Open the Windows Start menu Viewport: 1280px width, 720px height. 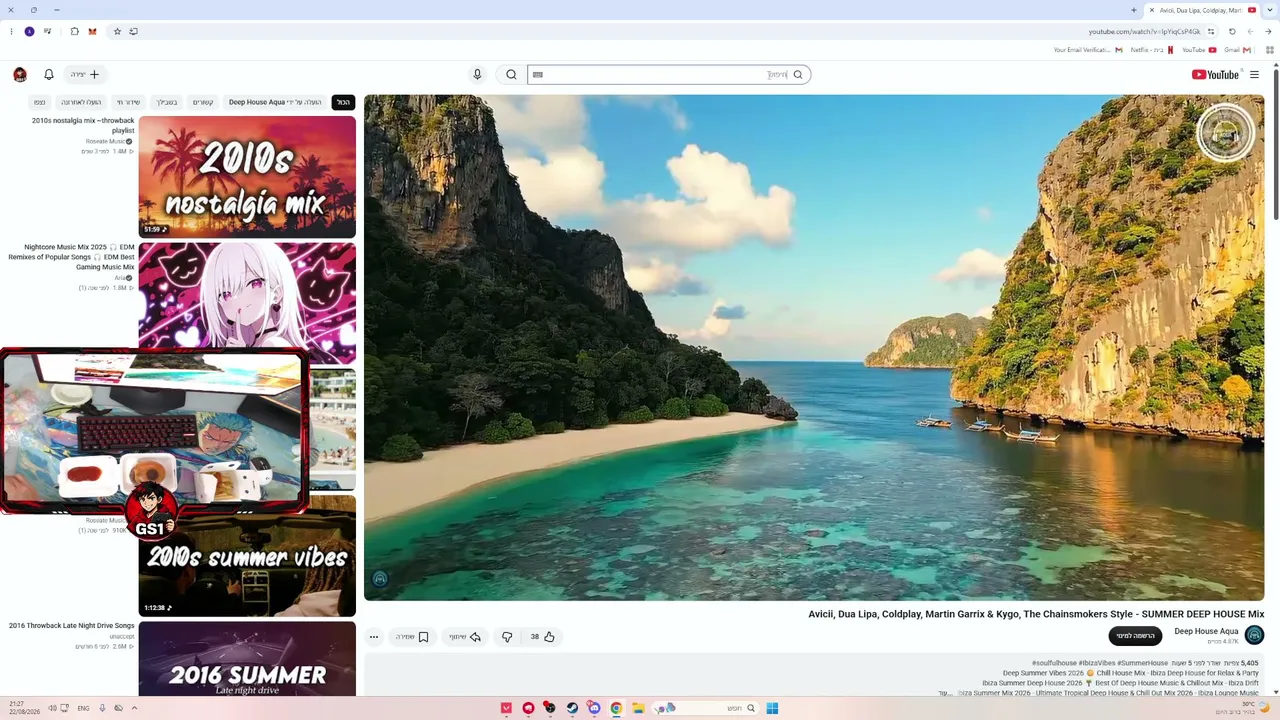(772, 708)
